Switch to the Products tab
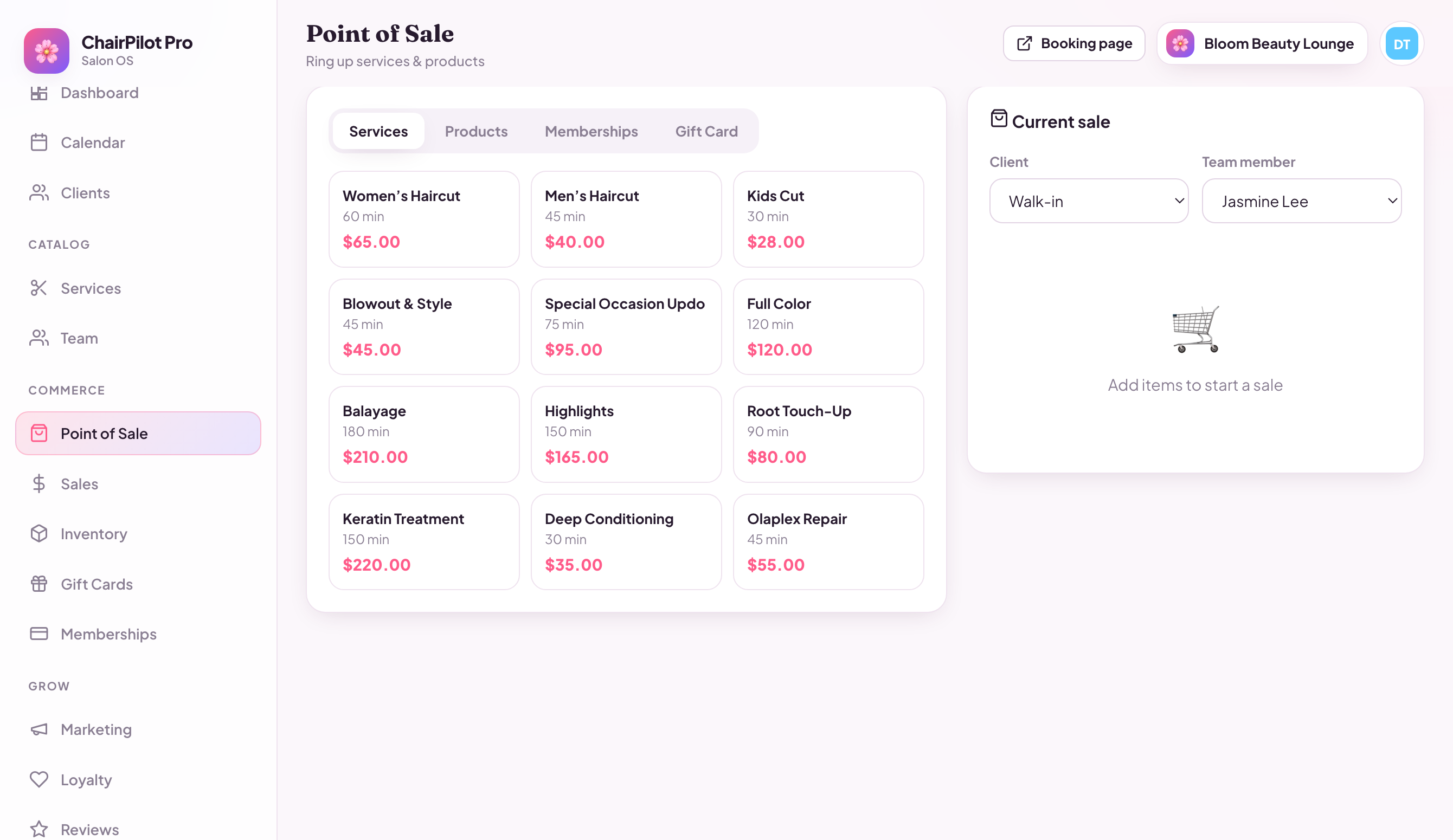1453x840 pixels. pyautogui.click(x=476, y=131)
